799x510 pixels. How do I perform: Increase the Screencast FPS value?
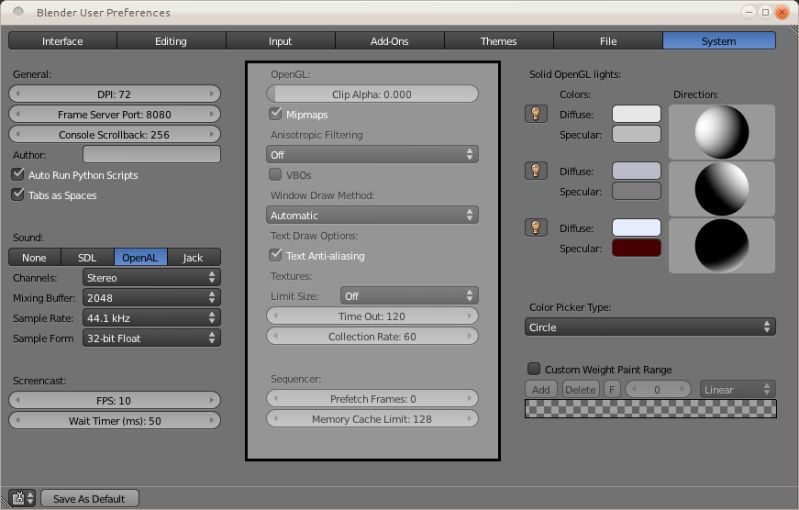click(211, 400)
